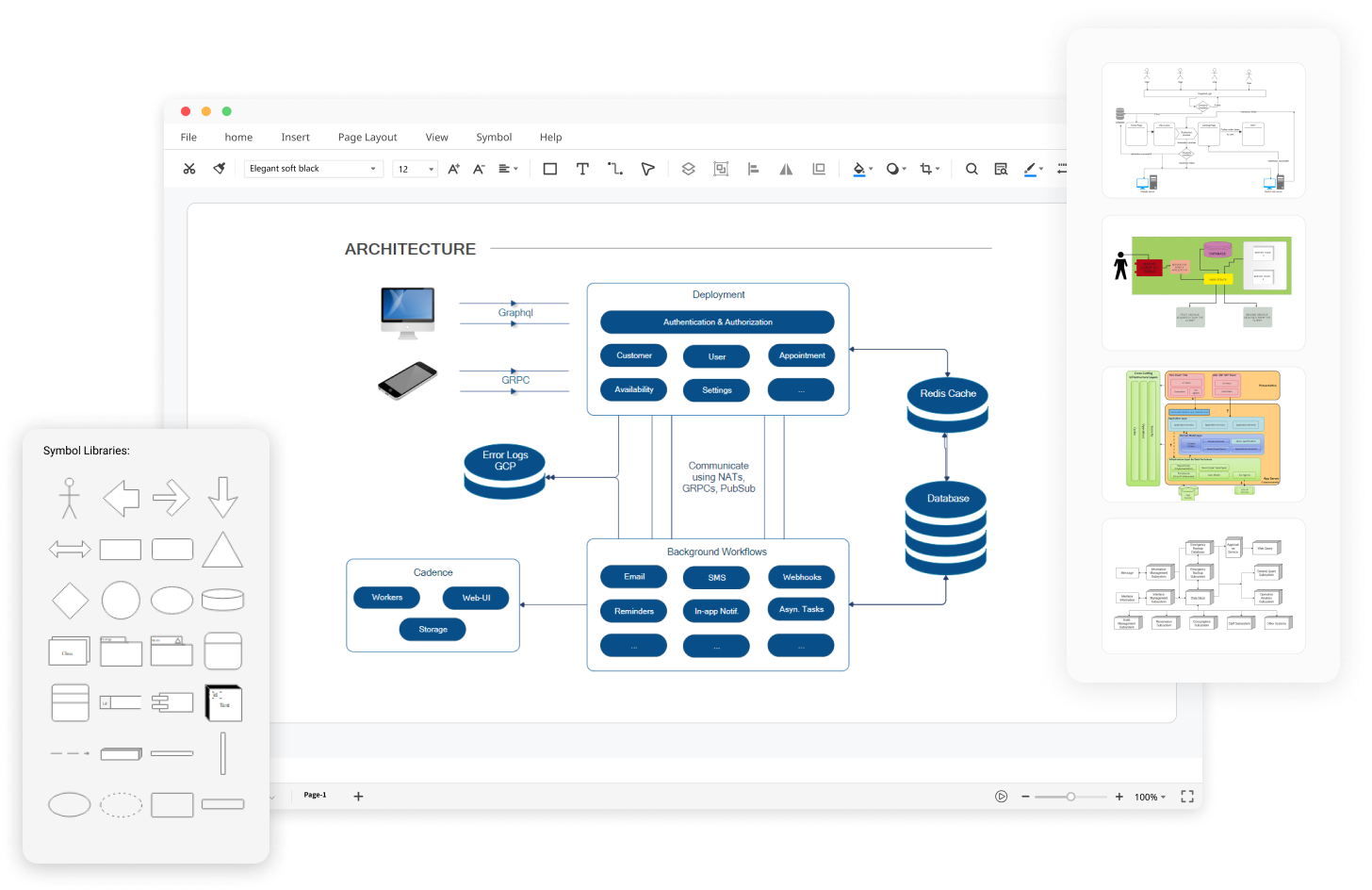Open the green background template thumbnail

(x=1203, y=283)
